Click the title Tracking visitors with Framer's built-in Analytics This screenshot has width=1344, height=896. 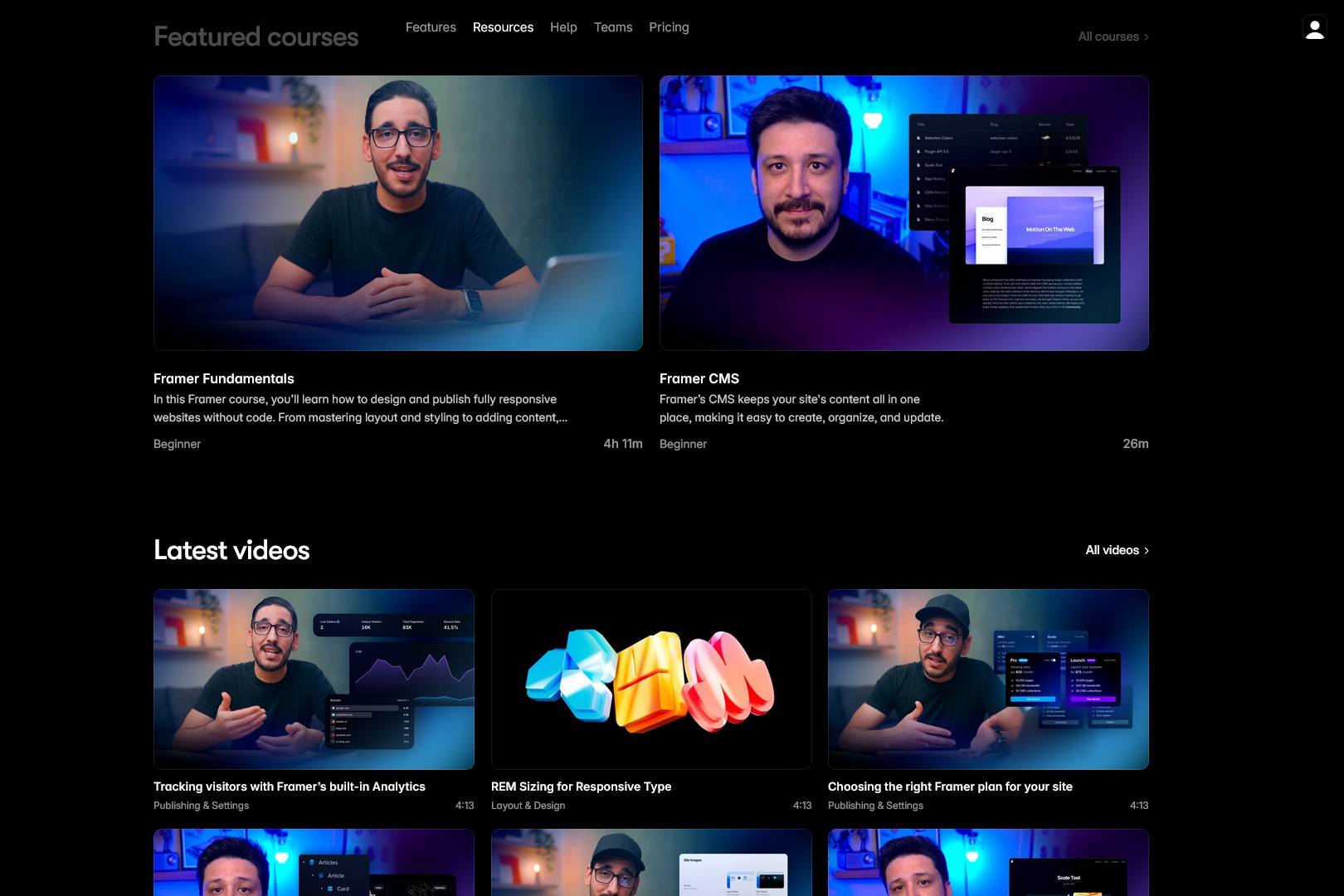[x=290, y=786]
